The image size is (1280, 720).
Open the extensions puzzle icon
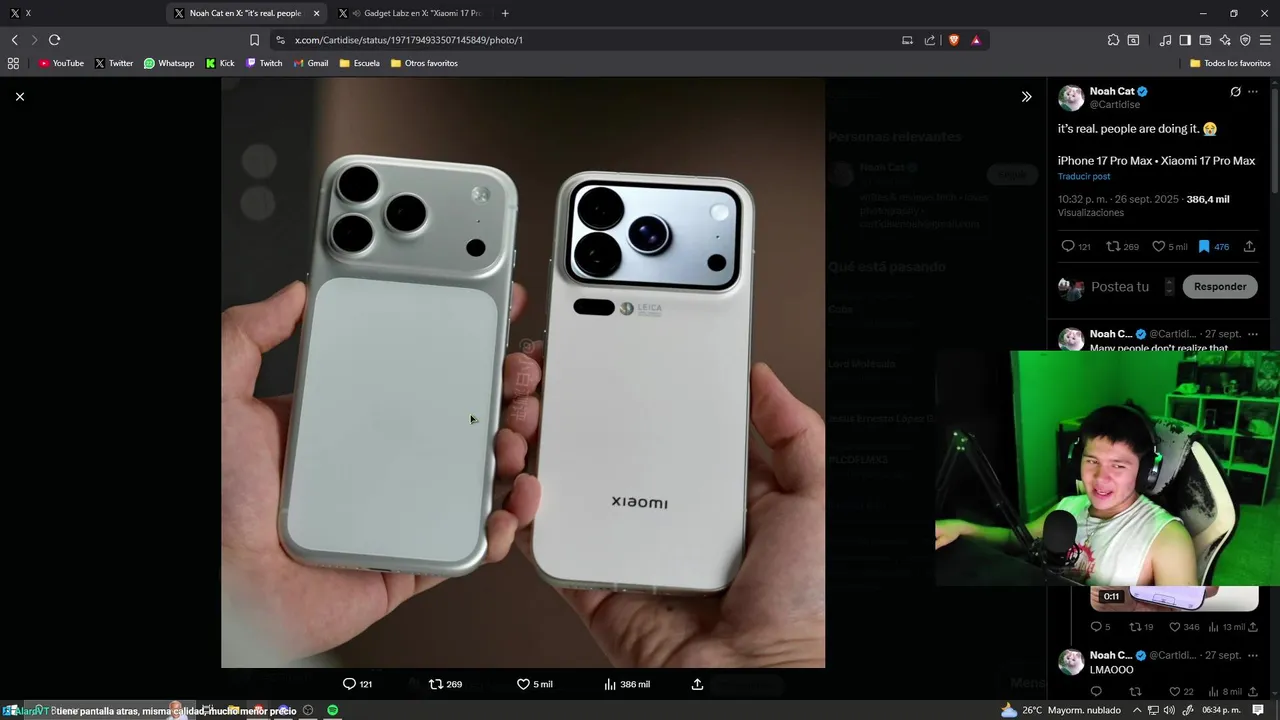click(1113, 40)
